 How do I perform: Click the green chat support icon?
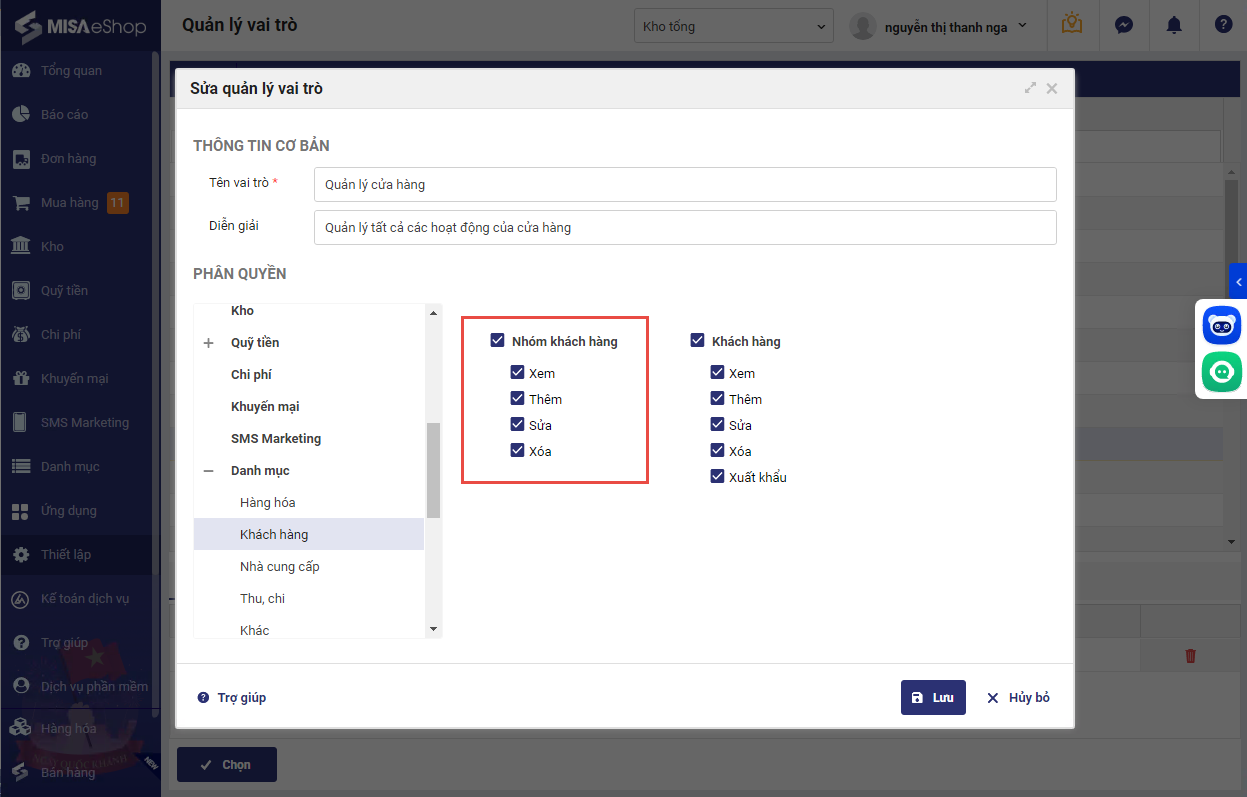pos(1221,372)
